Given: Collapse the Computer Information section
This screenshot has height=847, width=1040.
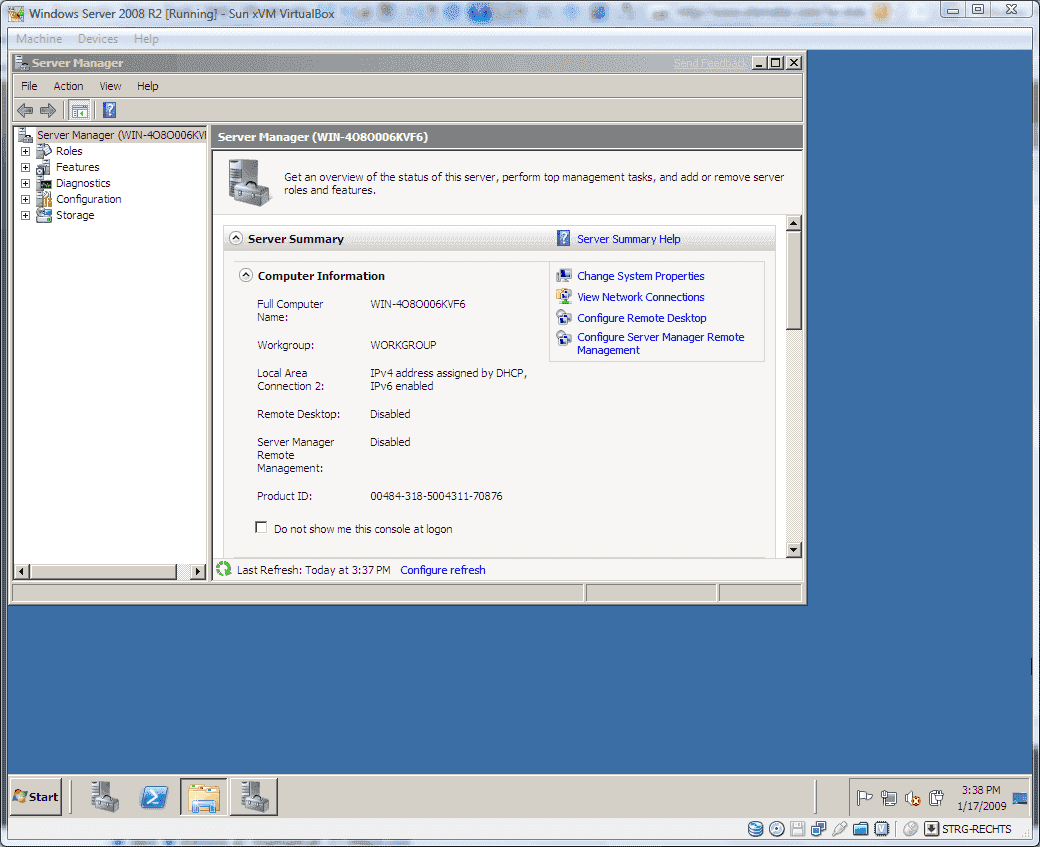Looking at the screenshot, I should pos(246,275).
